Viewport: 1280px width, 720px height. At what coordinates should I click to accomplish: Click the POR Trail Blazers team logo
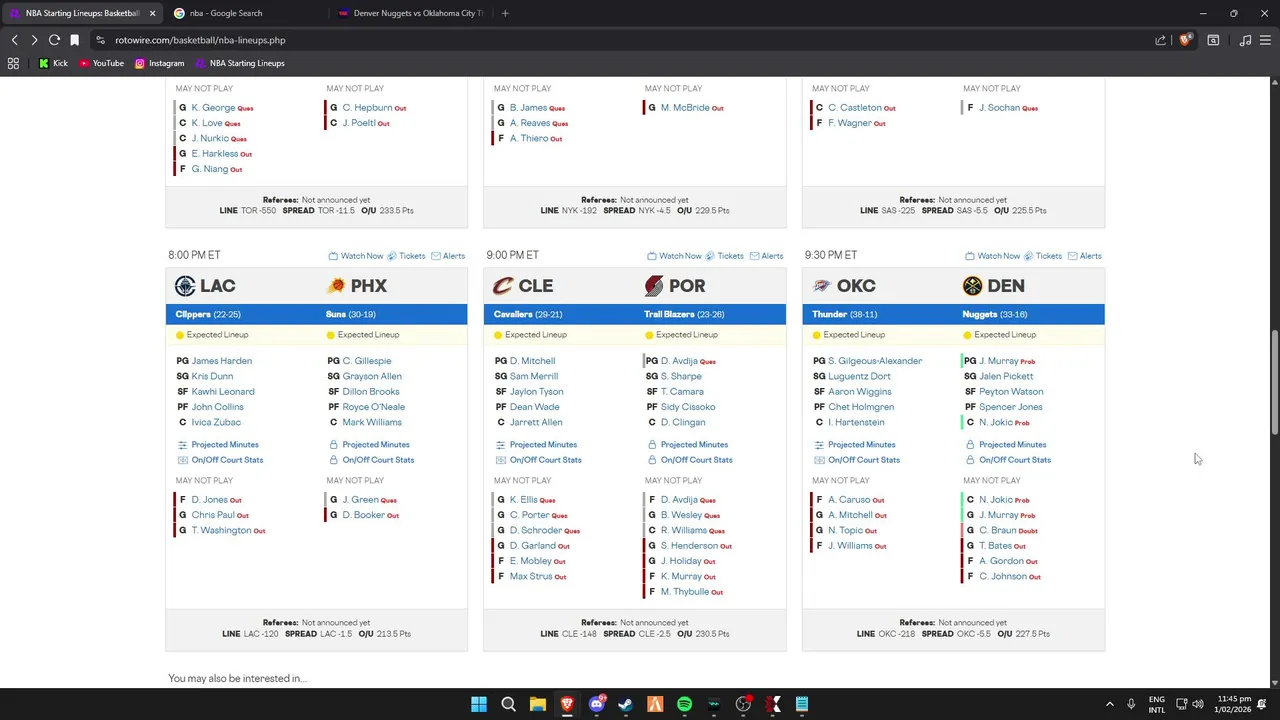[x=654, y=286]
